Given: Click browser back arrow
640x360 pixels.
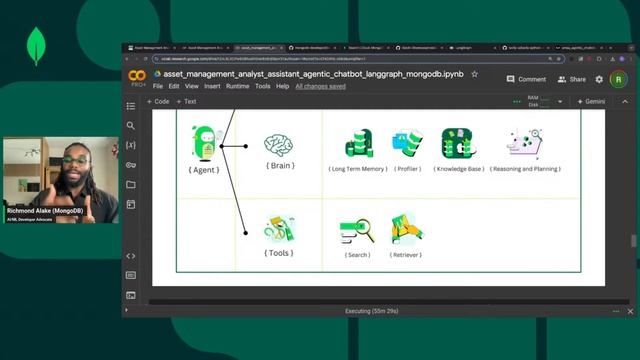Looking at the screenshot, I should click(127, 59).
